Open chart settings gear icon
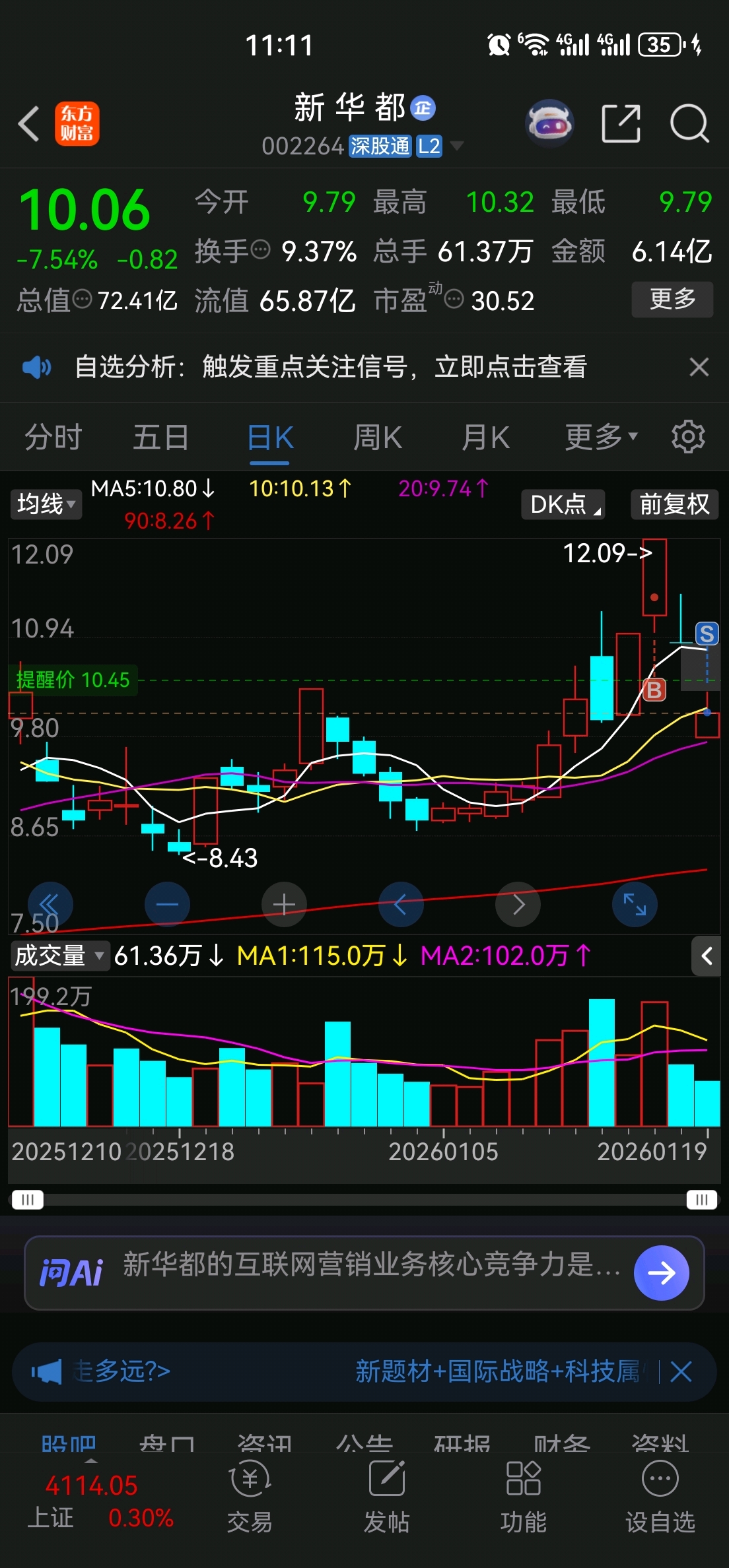 (x=688, y=437)
